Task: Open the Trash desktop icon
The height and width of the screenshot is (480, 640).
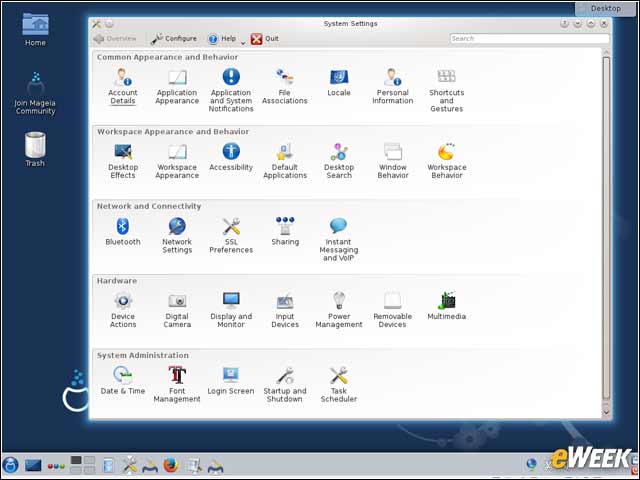Action: (35, 149)
